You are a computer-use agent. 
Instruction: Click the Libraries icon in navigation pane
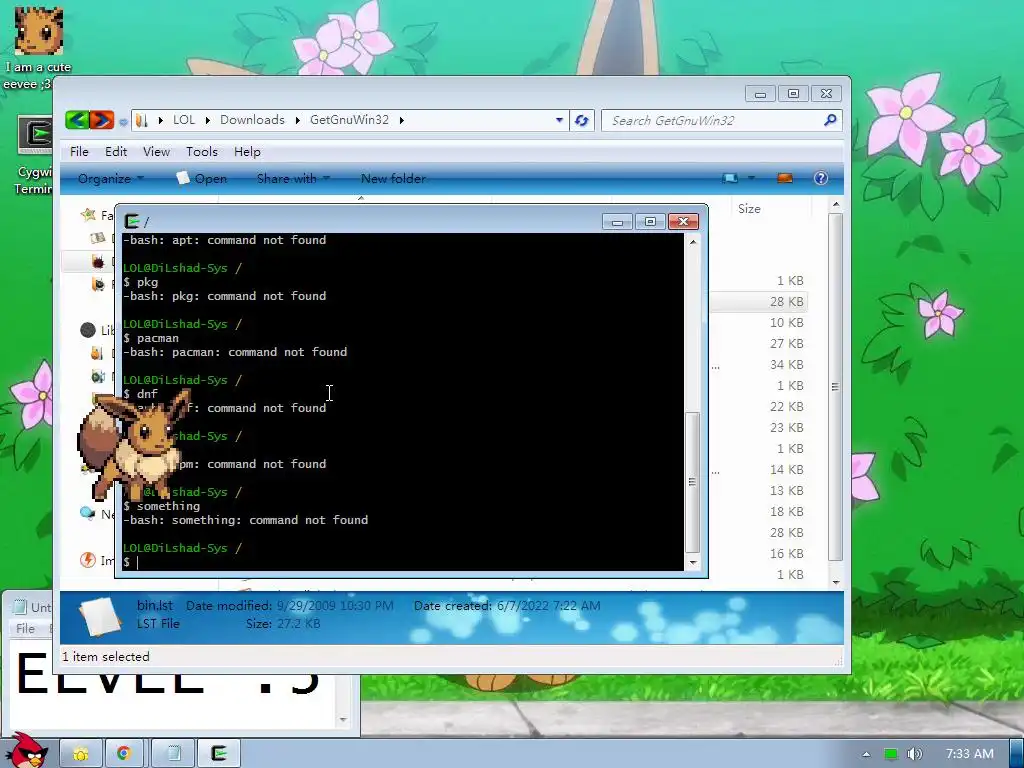88,330
